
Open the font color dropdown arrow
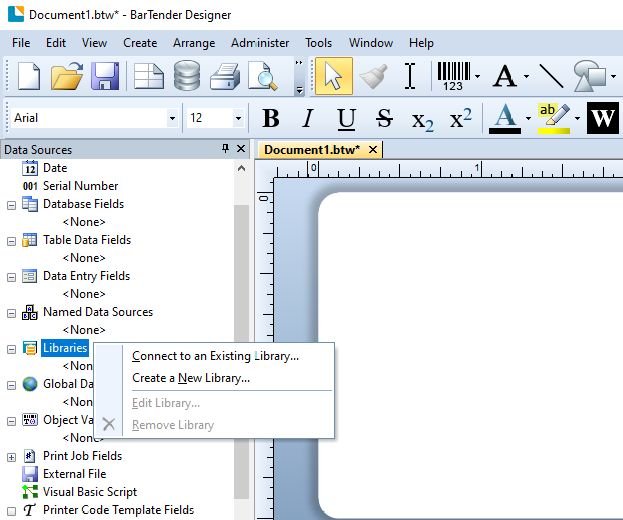528,119
